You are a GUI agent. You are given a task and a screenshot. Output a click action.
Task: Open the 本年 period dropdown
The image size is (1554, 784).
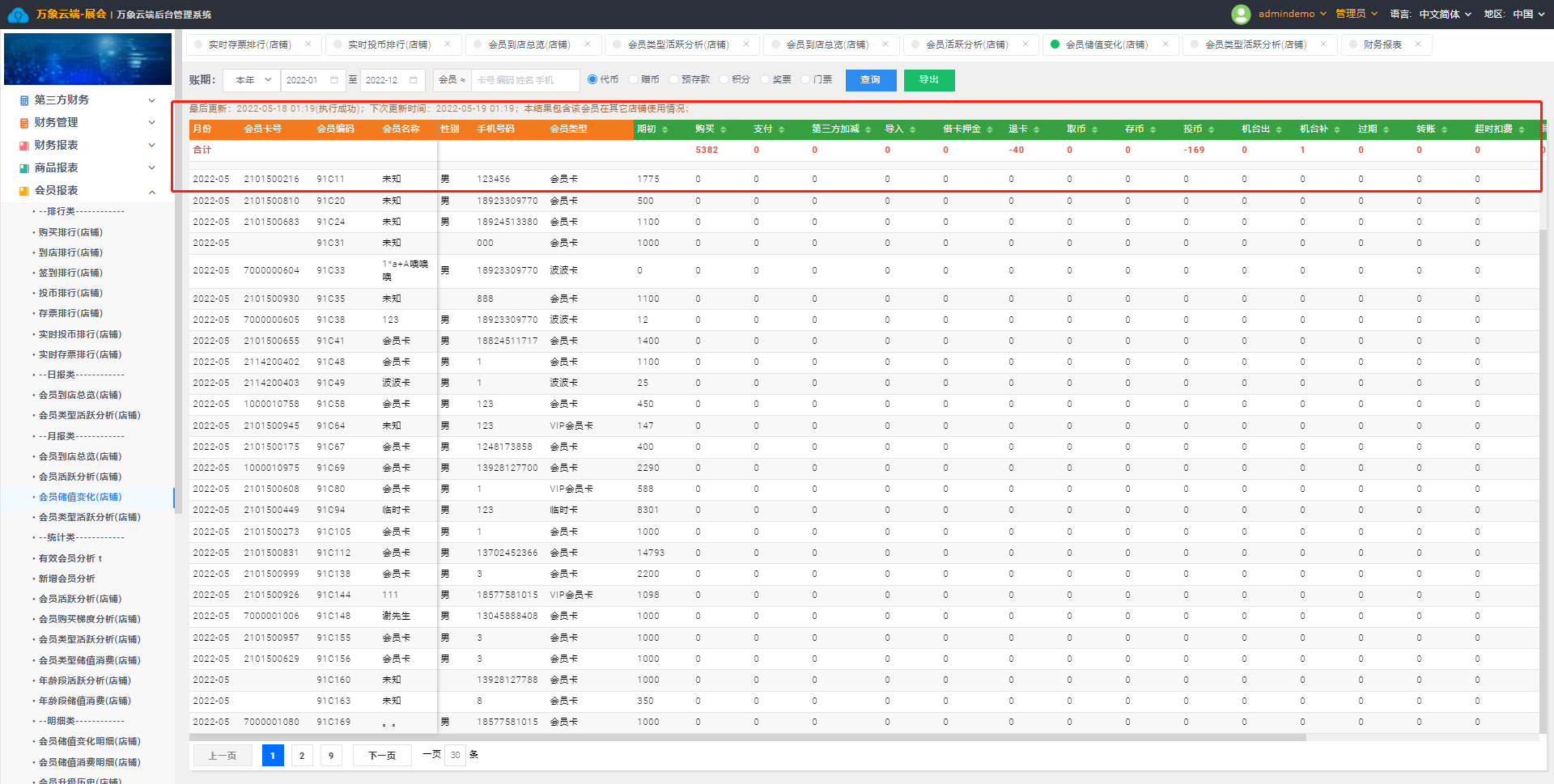click(x=252, y=80)
